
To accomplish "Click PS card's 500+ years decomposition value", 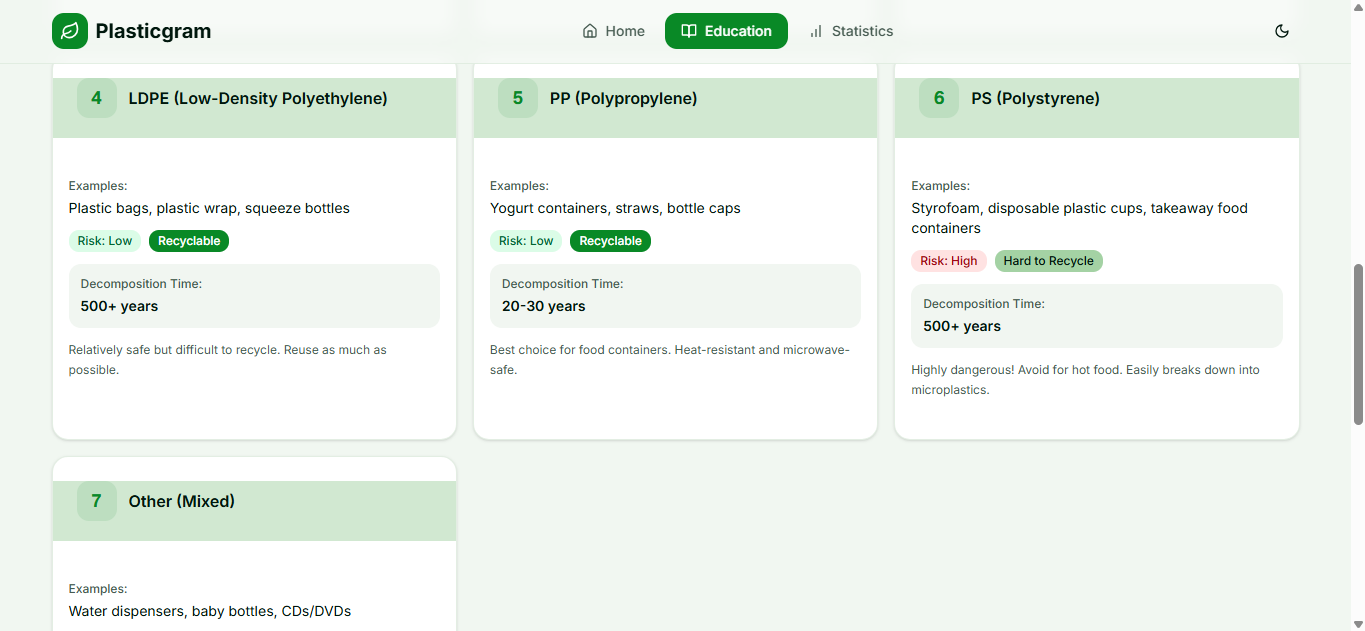I will click(x=962, y=326).
